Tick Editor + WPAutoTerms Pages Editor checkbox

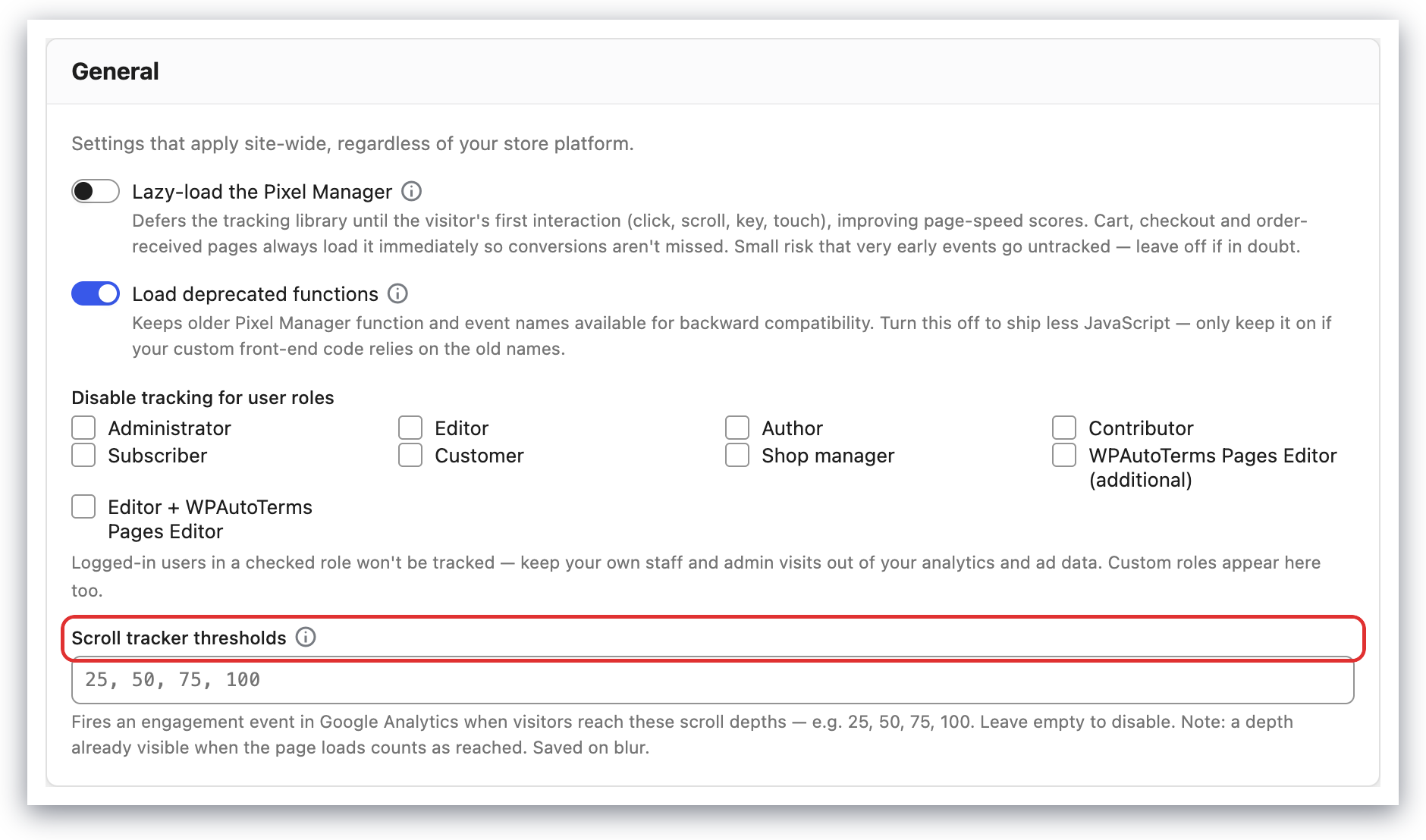pos(83,506)
